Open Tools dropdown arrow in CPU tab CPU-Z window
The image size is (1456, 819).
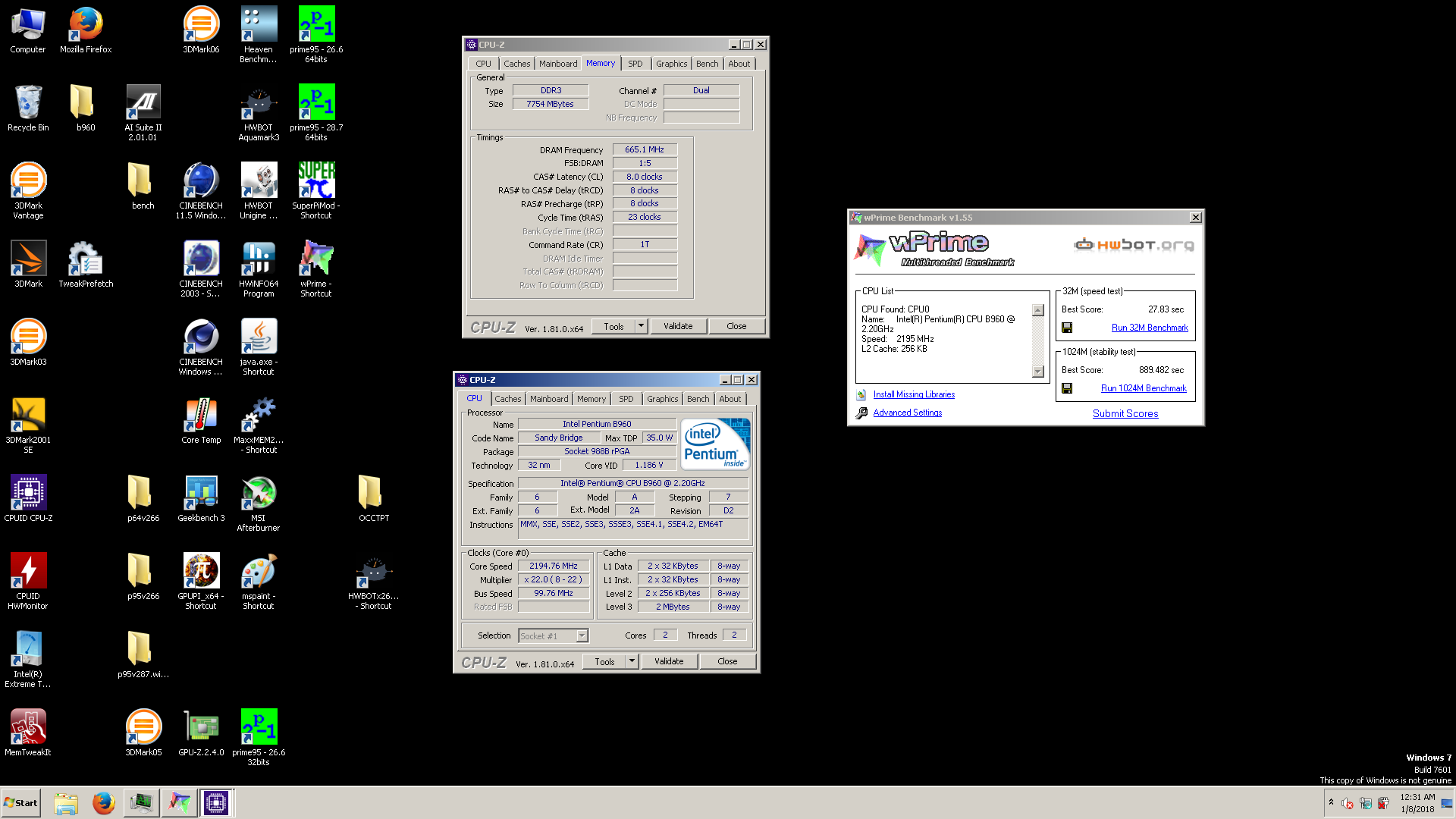coord(632,661)
